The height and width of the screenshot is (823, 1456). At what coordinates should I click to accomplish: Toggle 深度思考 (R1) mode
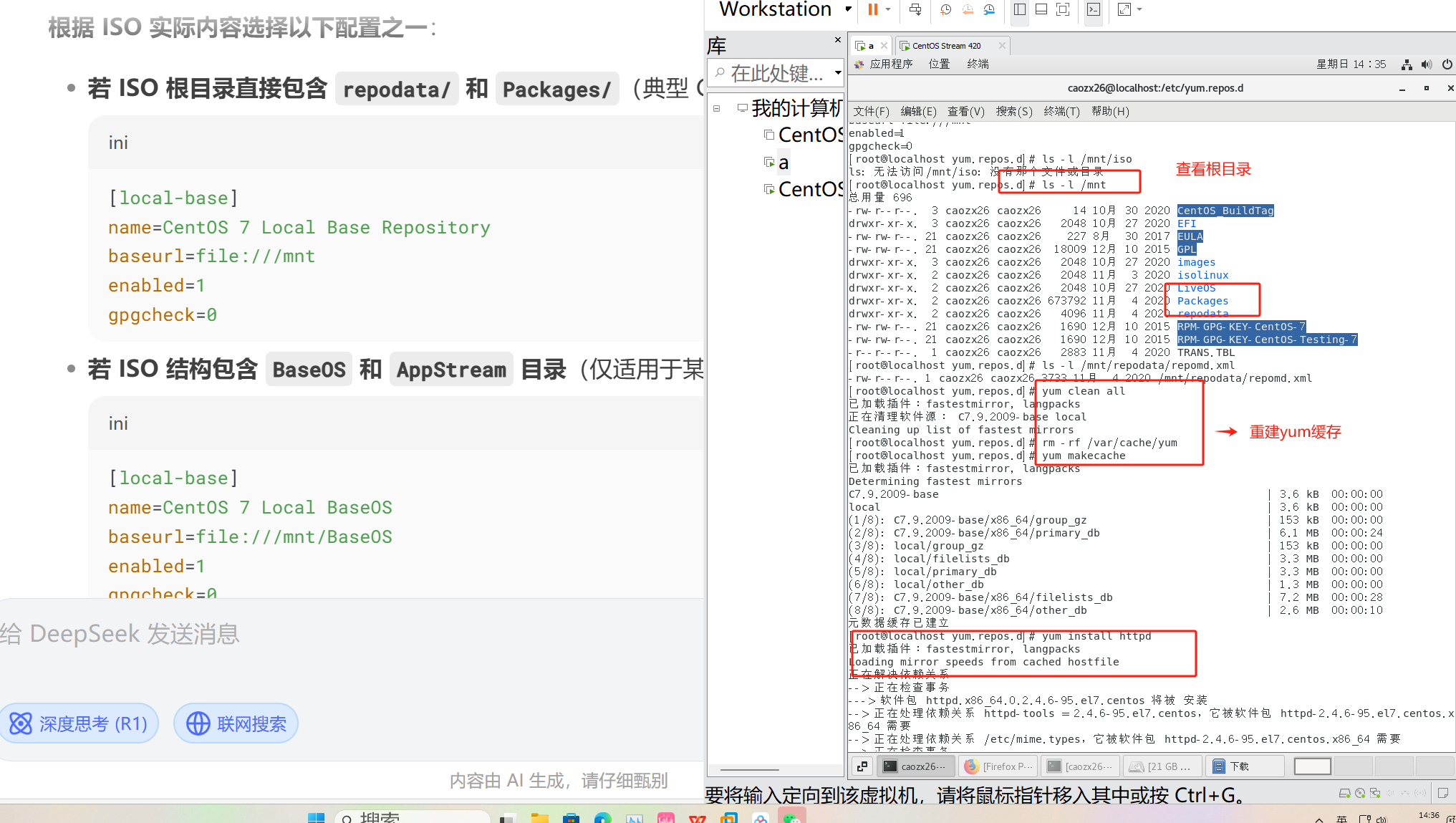tap(79, 723)
